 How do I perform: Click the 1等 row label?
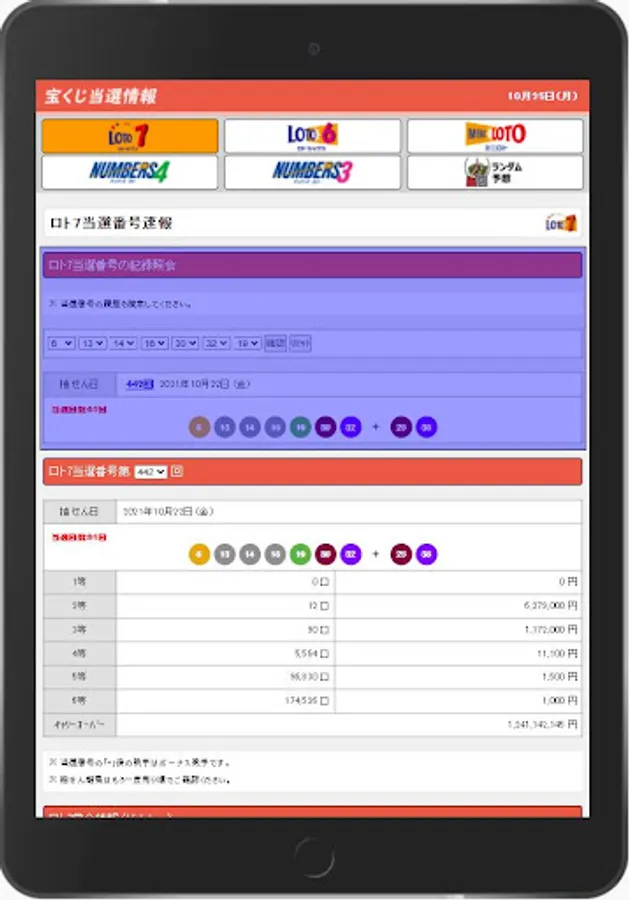point(79,582)
